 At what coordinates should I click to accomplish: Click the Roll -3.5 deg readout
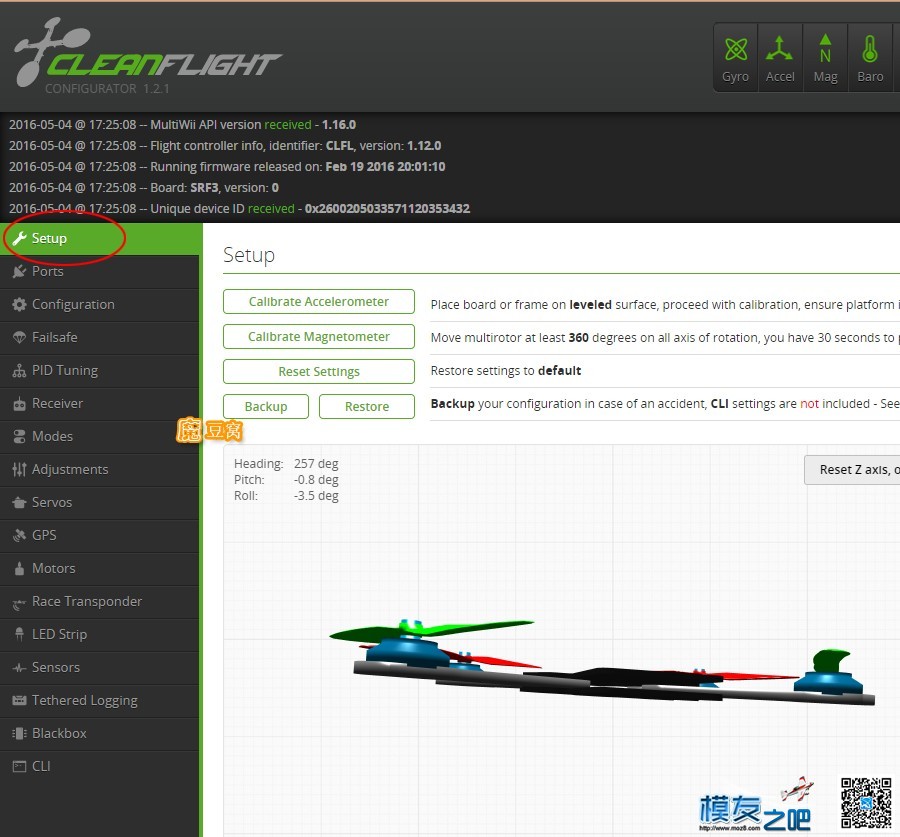click(x=286, y=495)
